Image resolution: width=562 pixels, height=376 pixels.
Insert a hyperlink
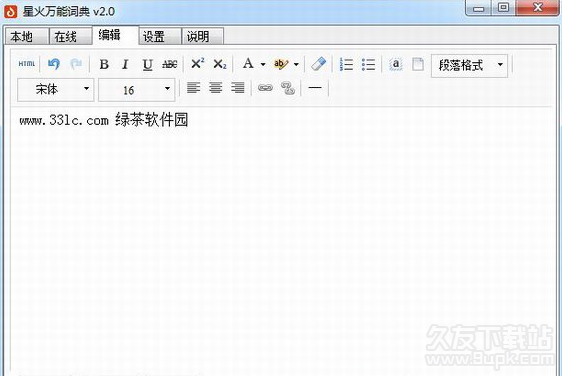(265, 87)
